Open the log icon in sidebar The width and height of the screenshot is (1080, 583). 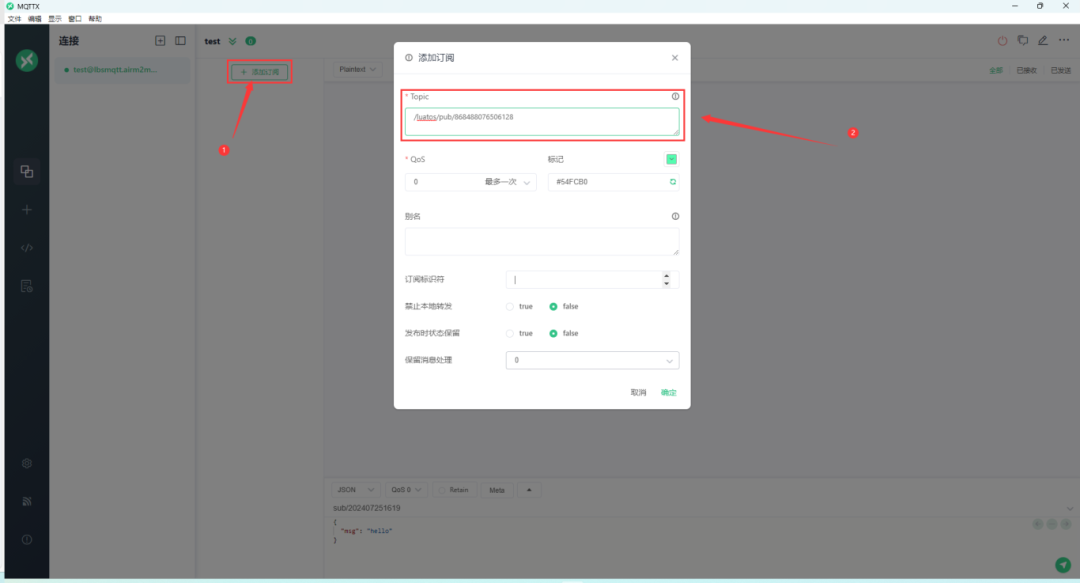click(x=27, y=286)
